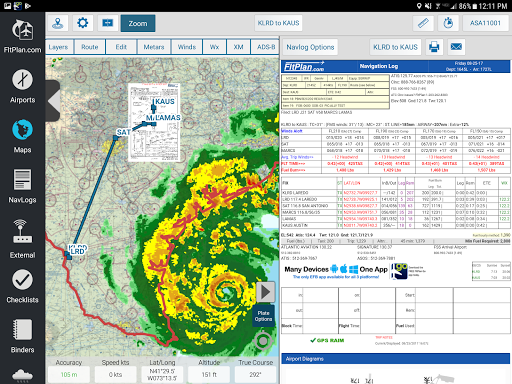
Task: Select the Winds tab
Action: 187,47
